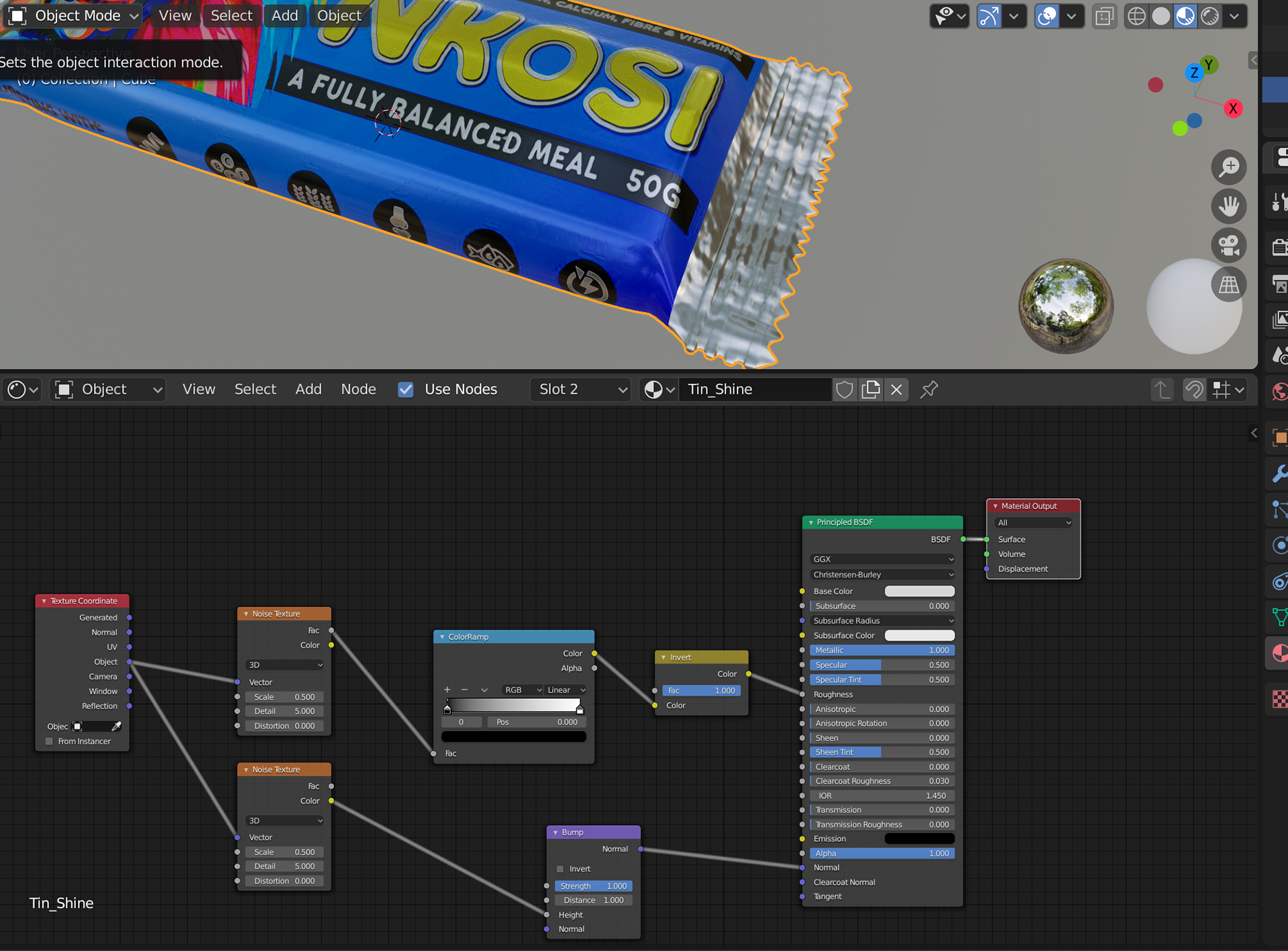
Task: Add color stop with ColorRamp plus button
Action: 447,690
